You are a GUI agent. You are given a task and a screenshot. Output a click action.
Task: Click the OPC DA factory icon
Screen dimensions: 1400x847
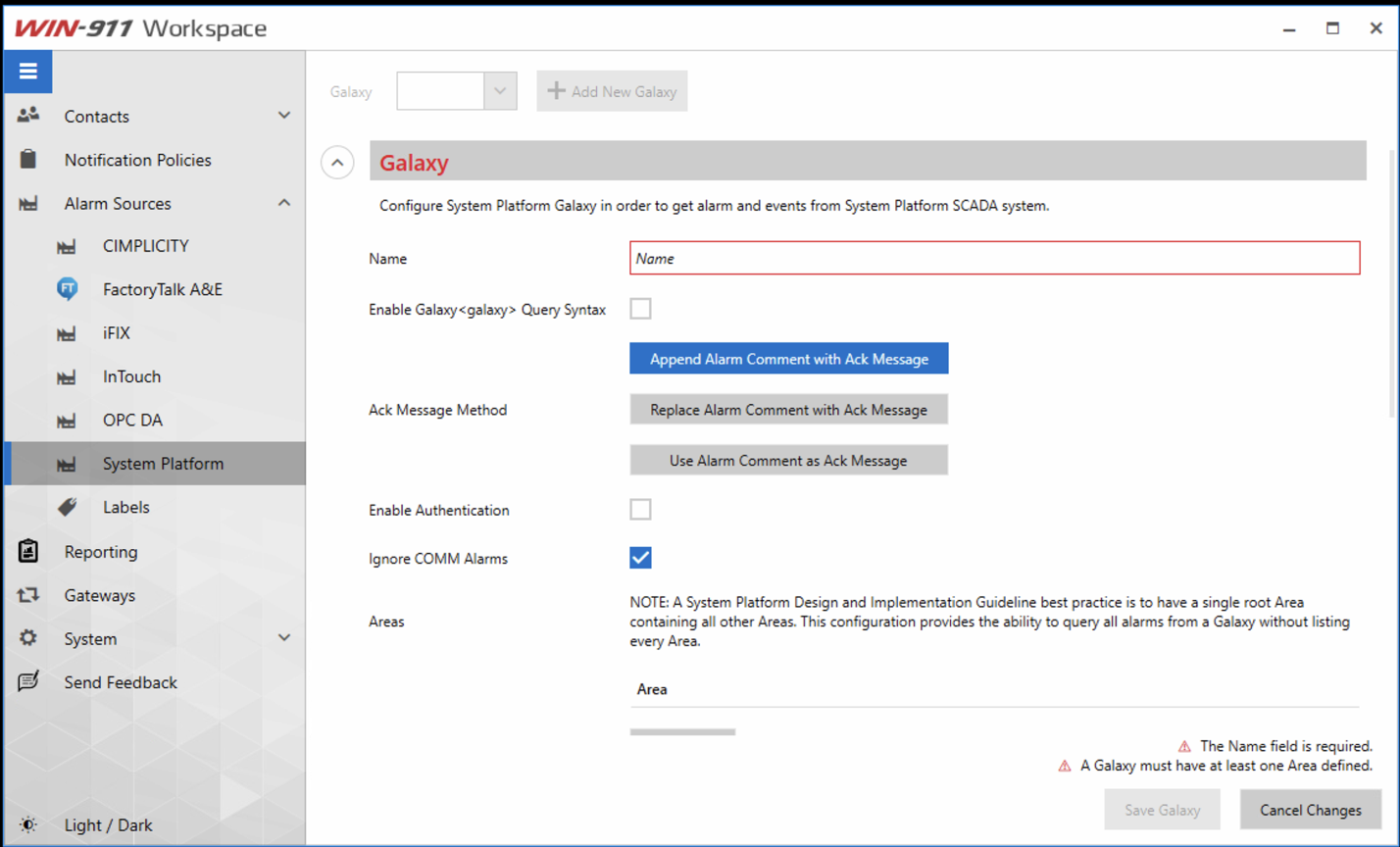(x=67, y=421)
